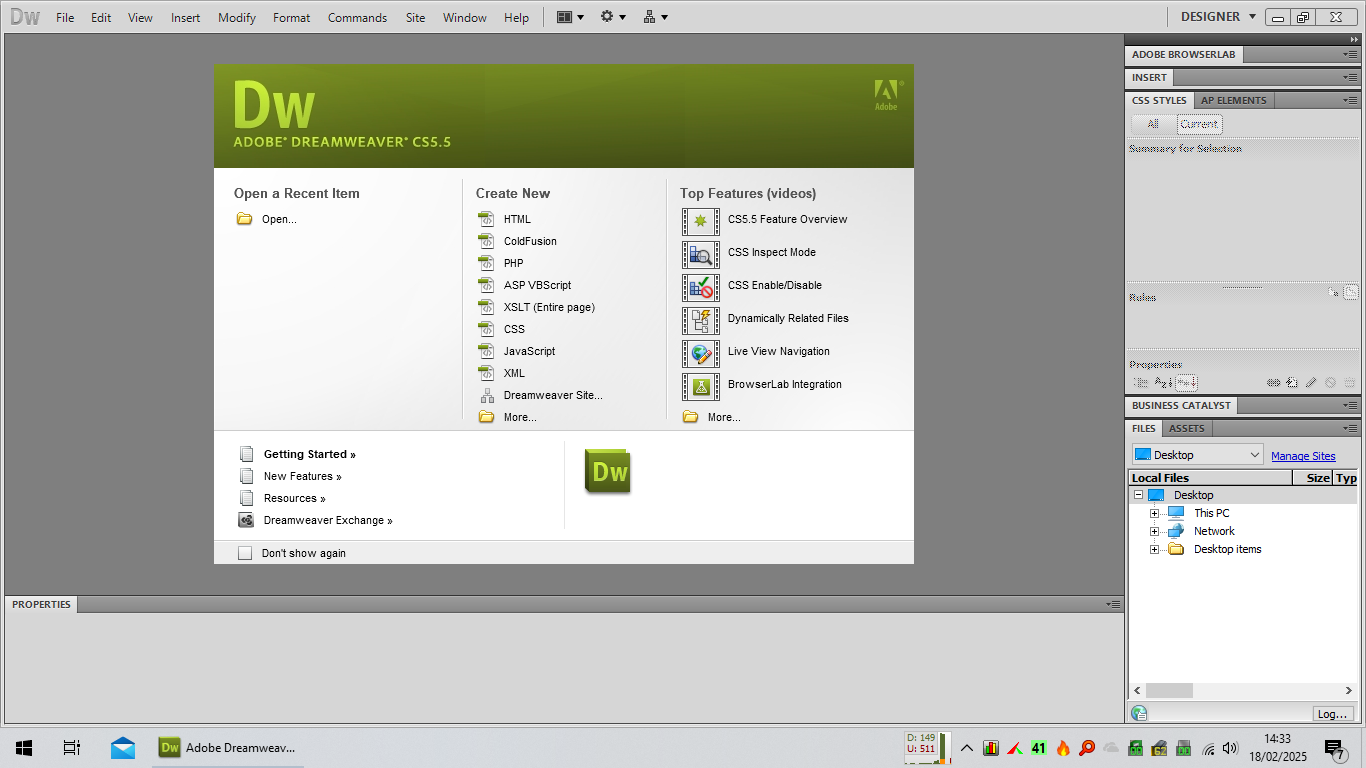
Task: Play the Dynamically Related Files video icon
Action: tap(701, 320)
